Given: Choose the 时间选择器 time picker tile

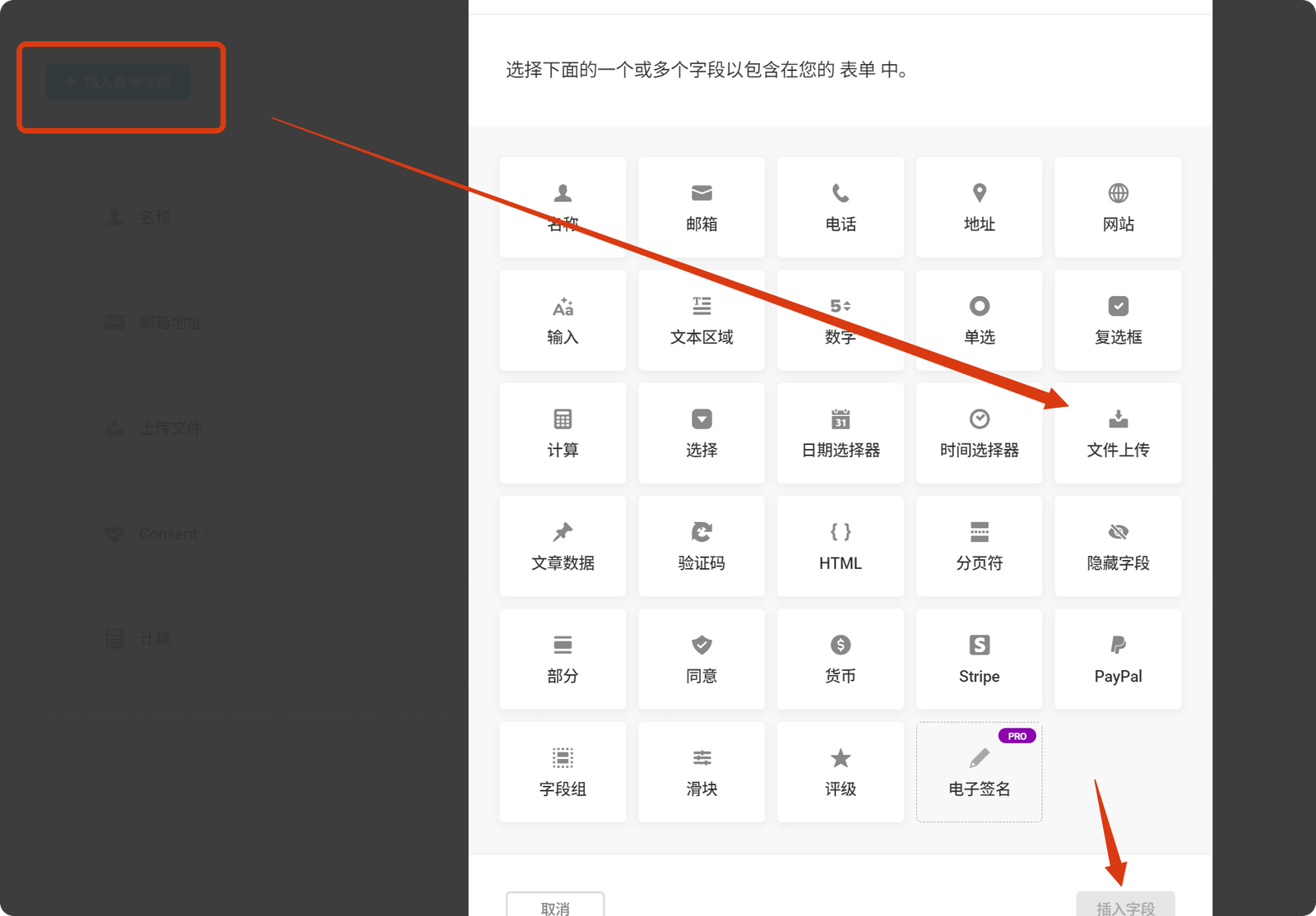Looking at the screenshot, I should click(979, 433).
